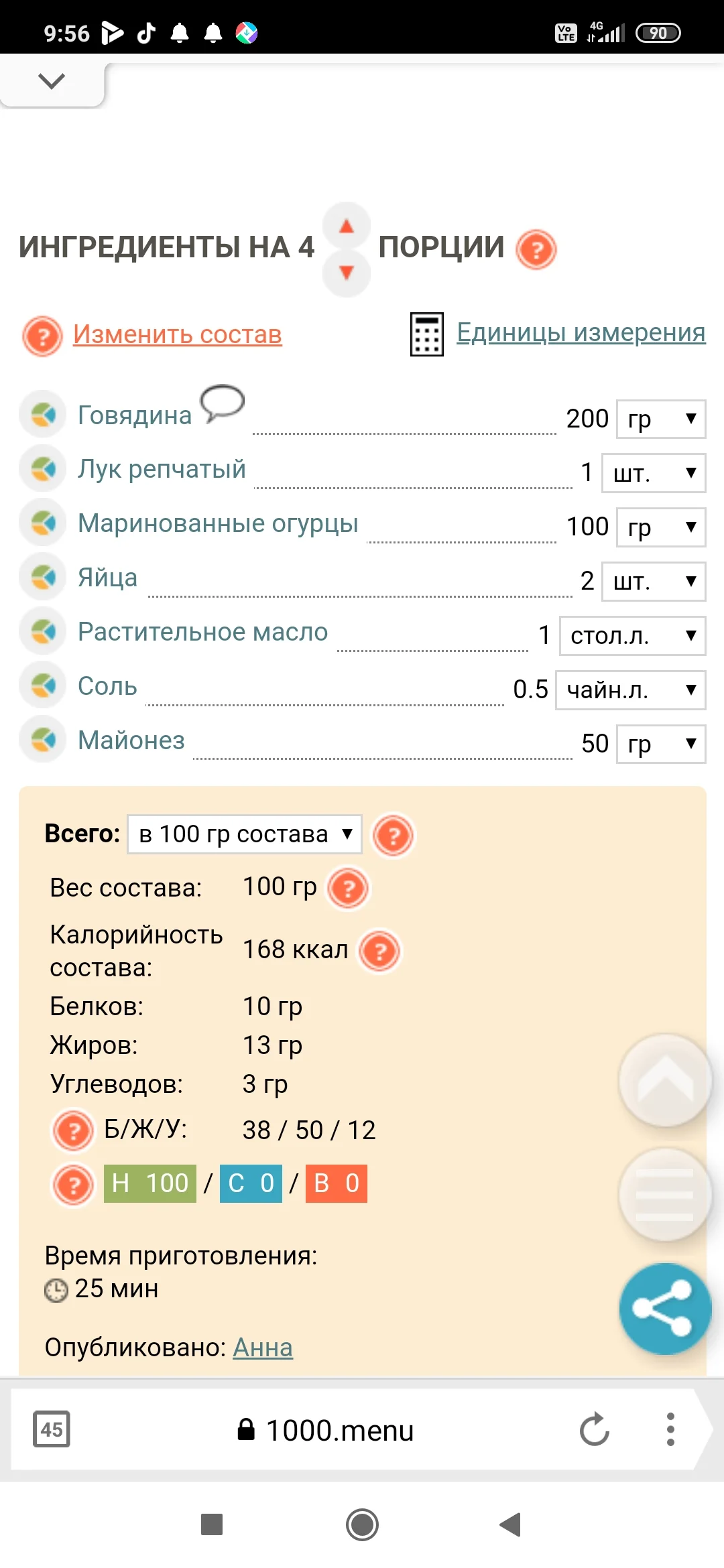Increase portions with the up arrow

[346, 228]
